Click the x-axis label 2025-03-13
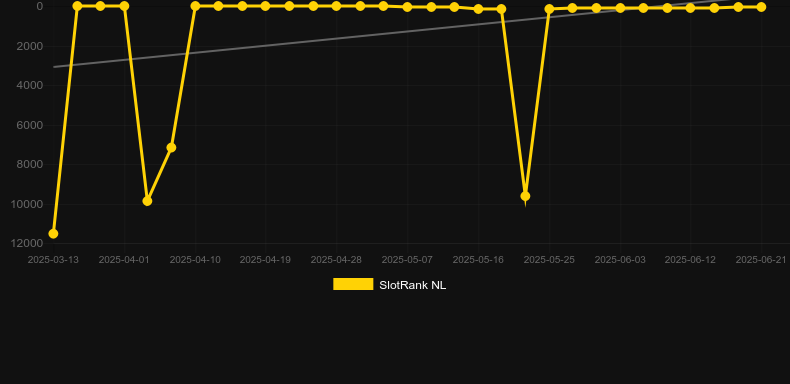The image size is (790, 384). click(x=53, y=260)
